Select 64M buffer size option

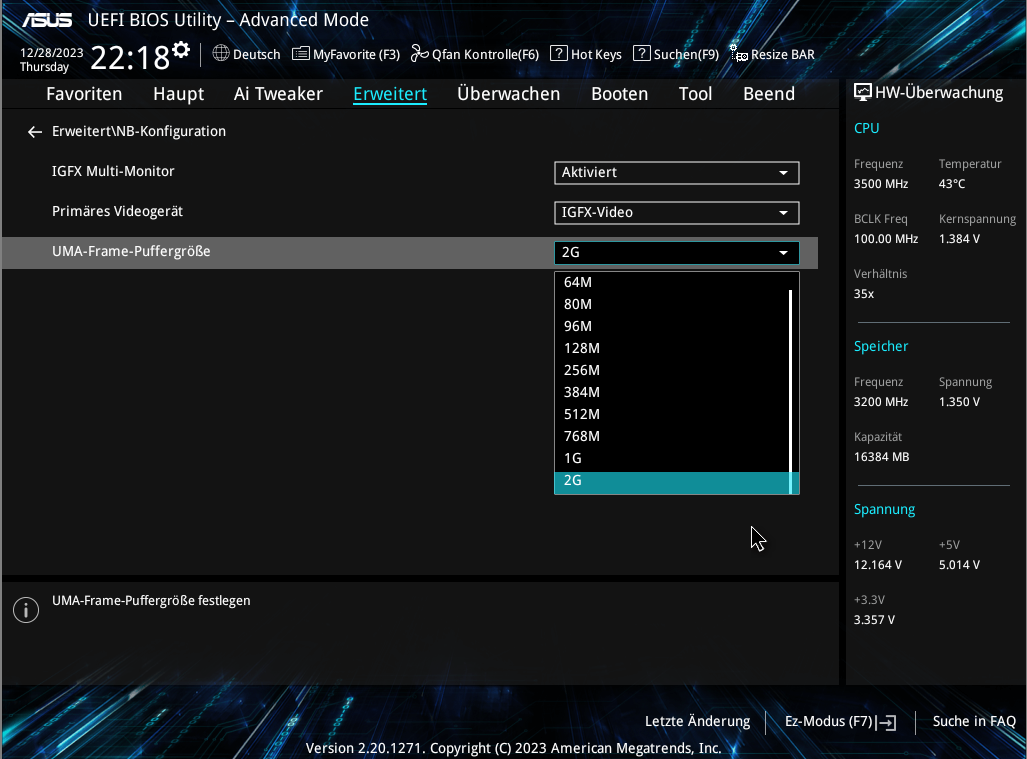672,282
